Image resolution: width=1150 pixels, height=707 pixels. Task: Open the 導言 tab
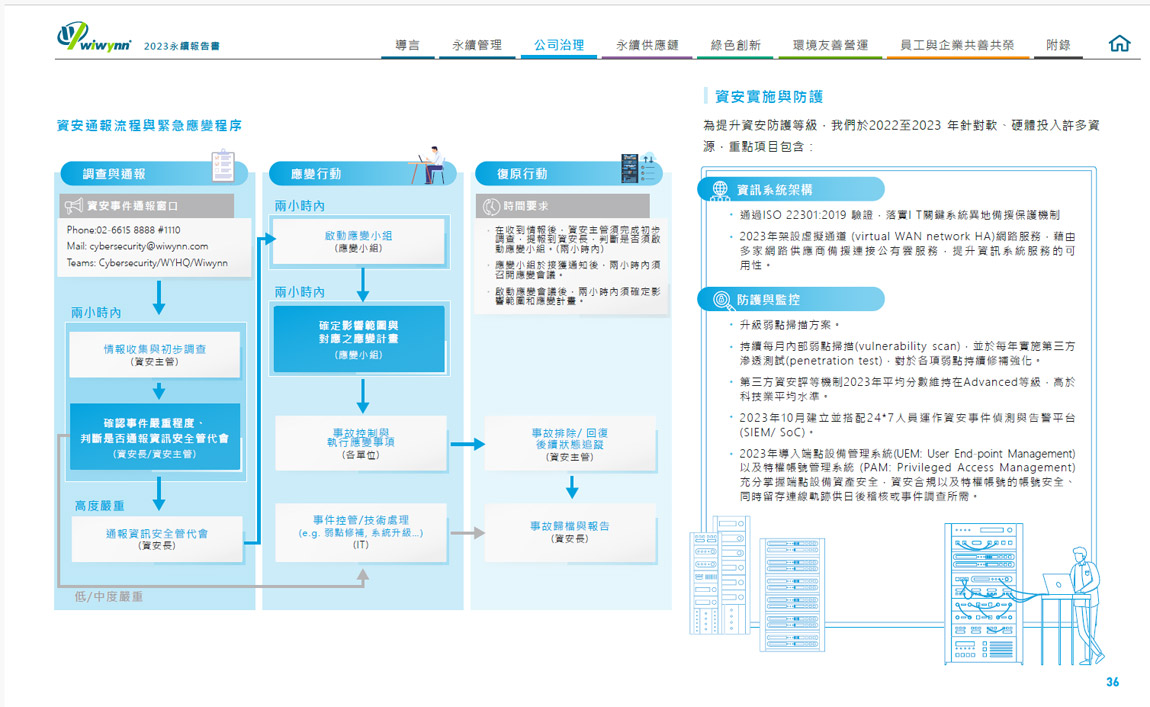(407, 45)
